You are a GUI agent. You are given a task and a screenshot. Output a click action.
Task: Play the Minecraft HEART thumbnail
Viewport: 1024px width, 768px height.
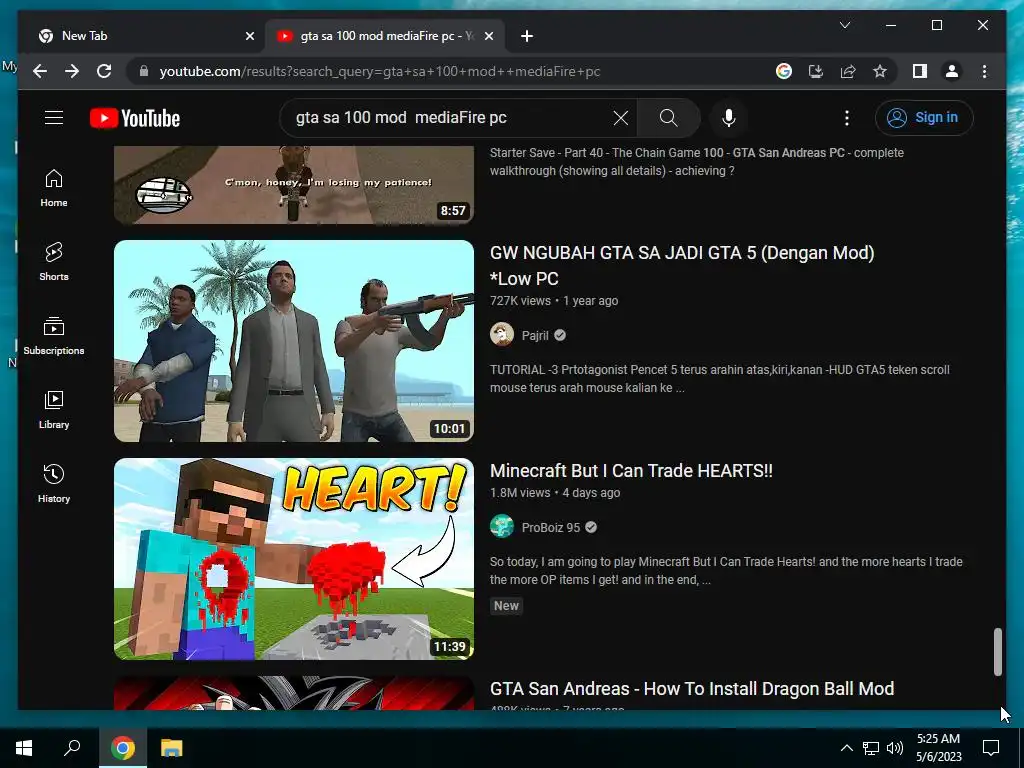point(294,559)
